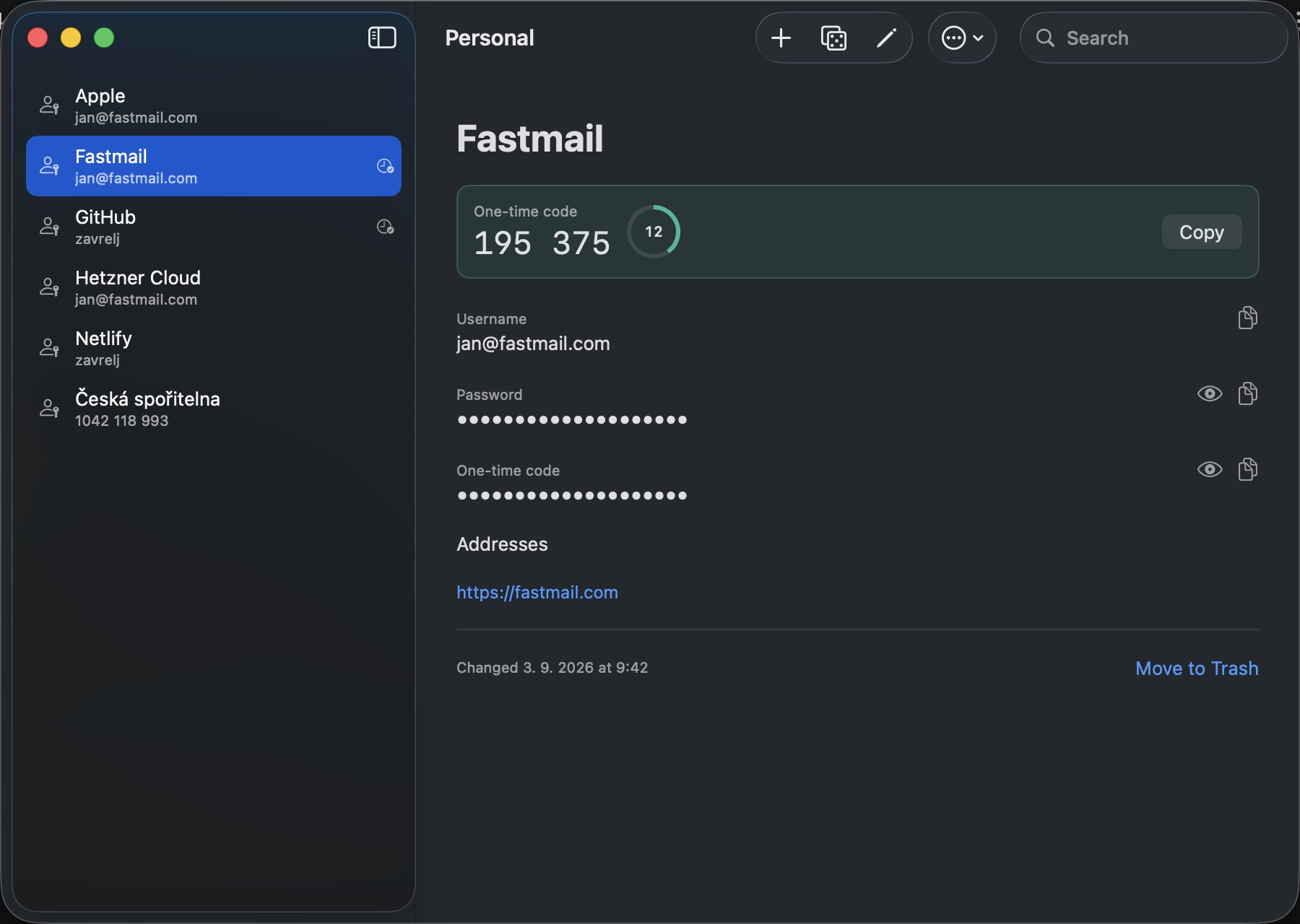Viewport: 1300px width, 924px height.
Task: Click the Fastmail title heading
Action: [530, 139]
